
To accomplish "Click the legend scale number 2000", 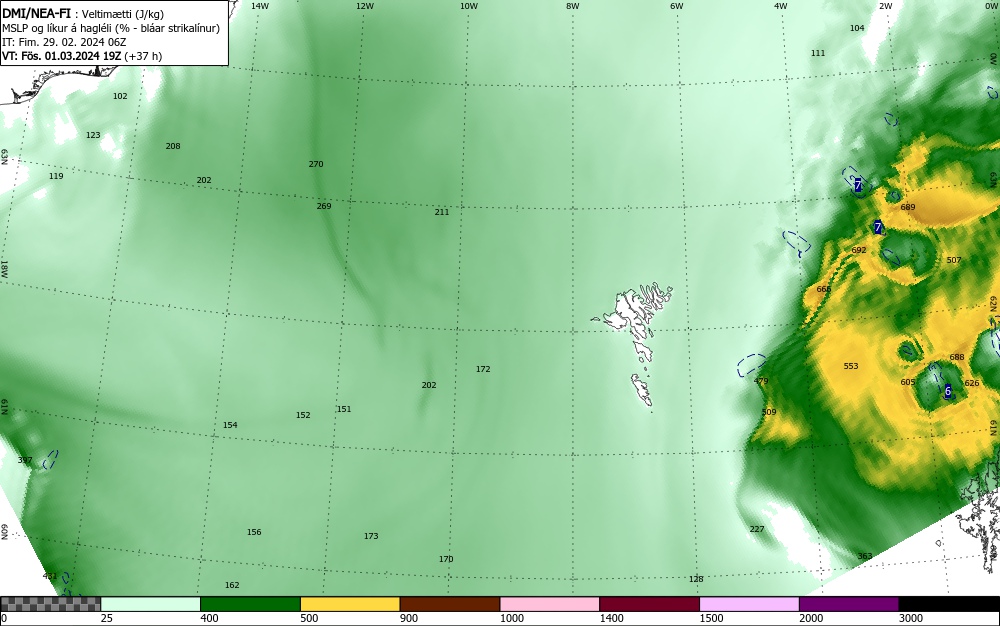I will [x=811, y=618].
